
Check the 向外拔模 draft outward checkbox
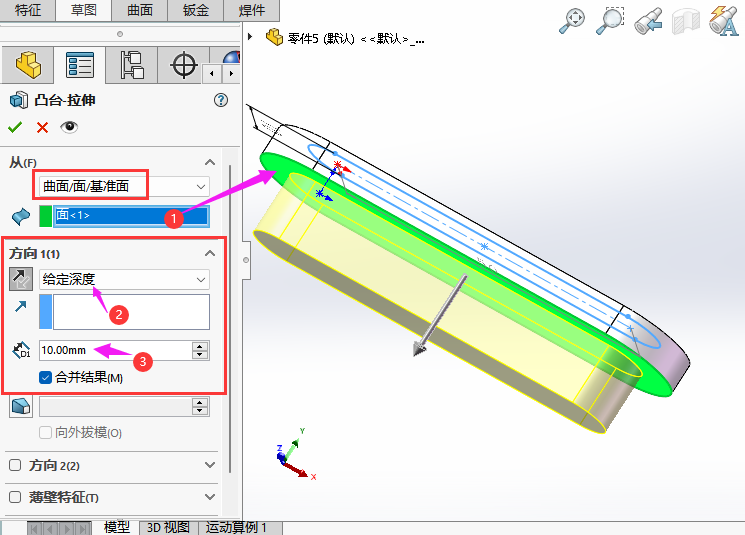tap(45, 432)
